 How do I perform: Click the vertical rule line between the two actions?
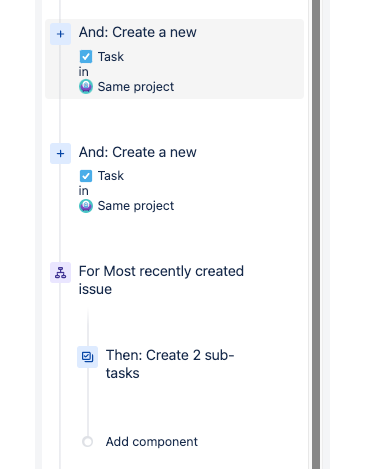60,121
